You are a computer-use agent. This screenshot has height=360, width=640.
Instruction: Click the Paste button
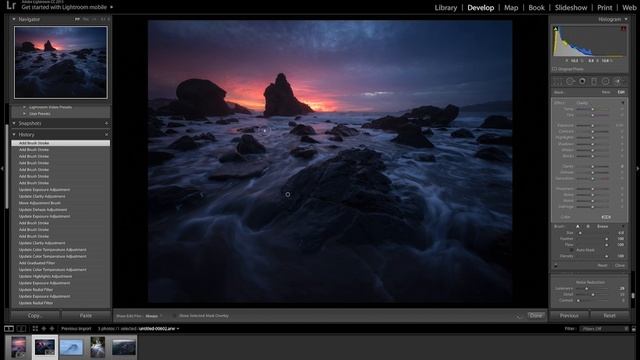pos(86,316)
